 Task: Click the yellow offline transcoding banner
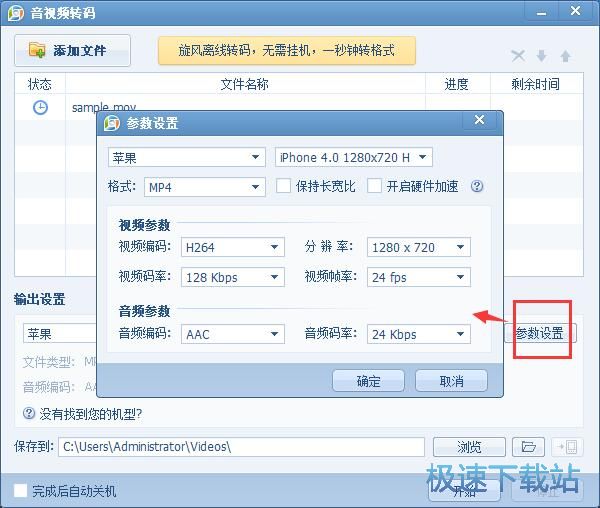pos(287,50)
